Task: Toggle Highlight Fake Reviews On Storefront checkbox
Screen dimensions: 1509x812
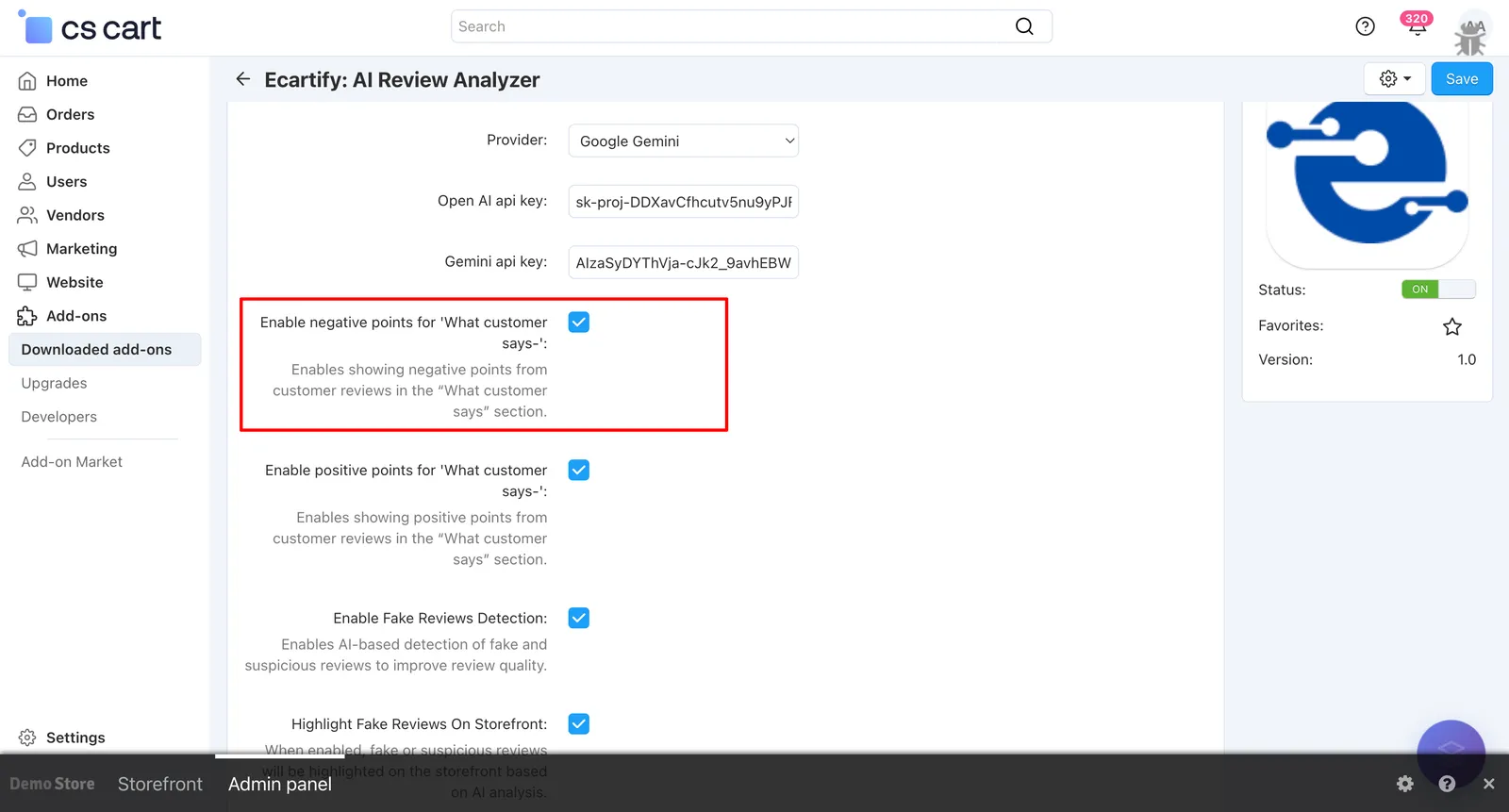Action: [579, 723]
